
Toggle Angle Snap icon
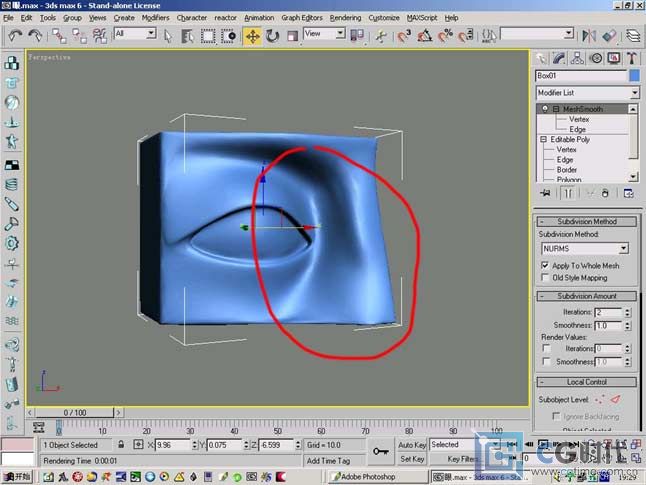point(425,36)
